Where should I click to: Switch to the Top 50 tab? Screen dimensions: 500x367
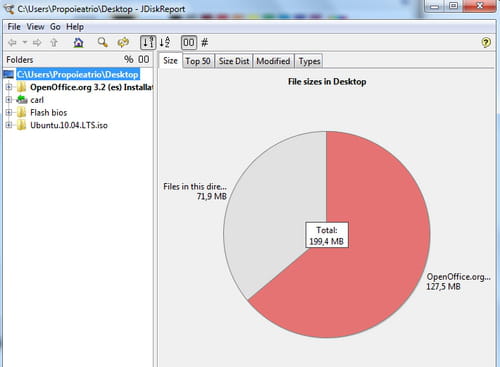point(198,61)
